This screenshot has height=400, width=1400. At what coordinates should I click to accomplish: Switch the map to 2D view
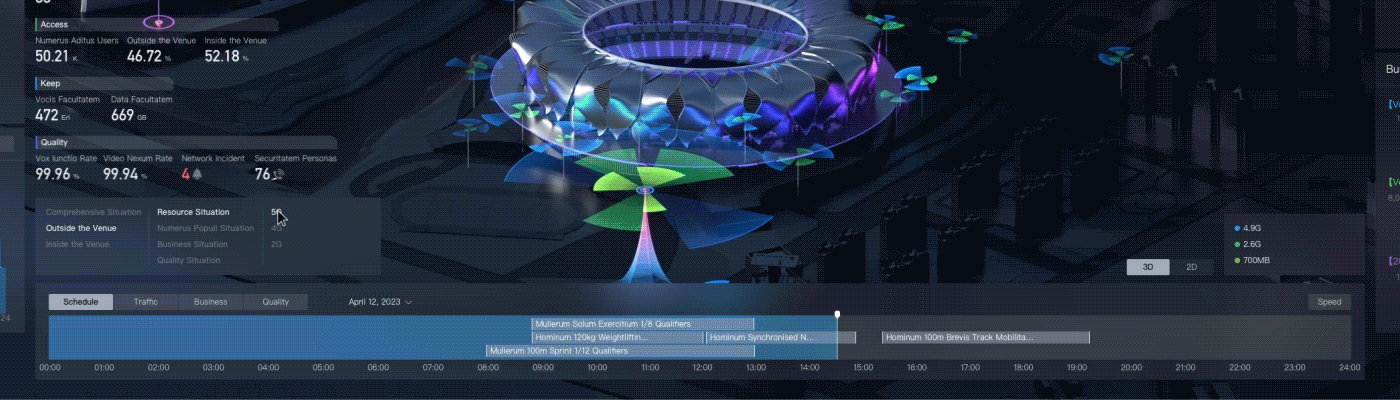[1191, 267]
